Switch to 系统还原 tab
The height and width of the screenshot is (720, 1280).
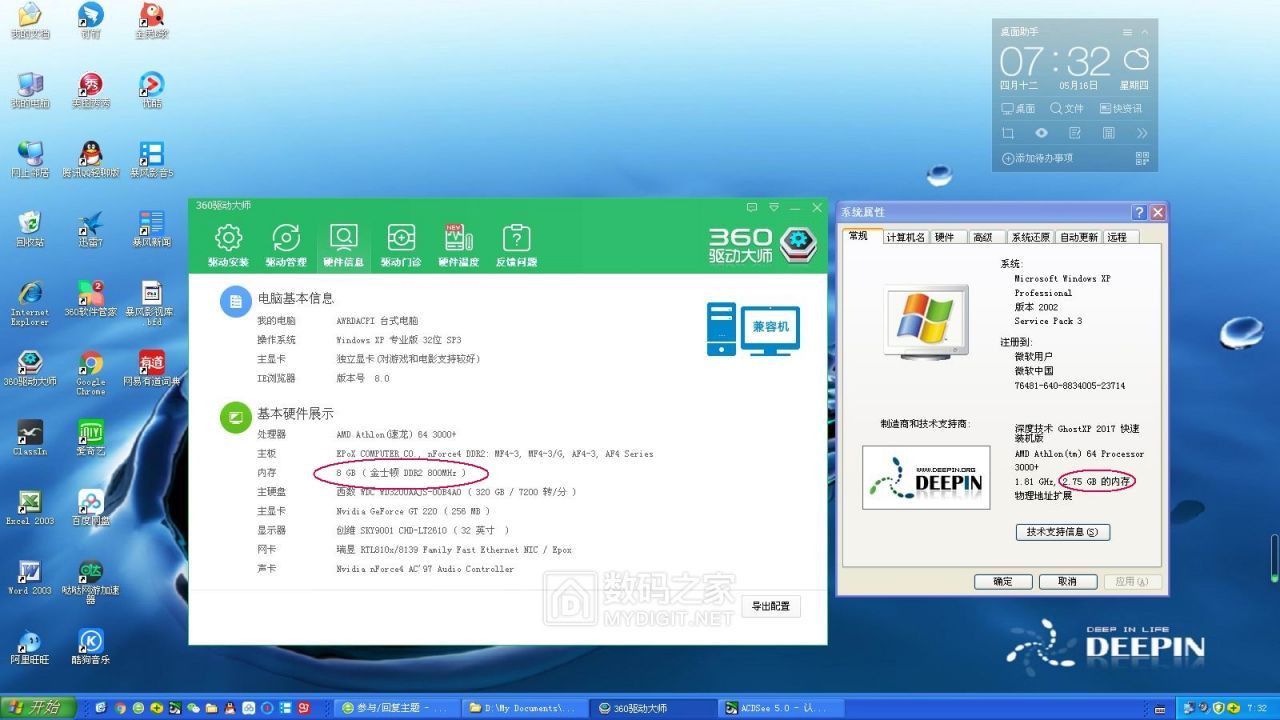point(1030,237)
